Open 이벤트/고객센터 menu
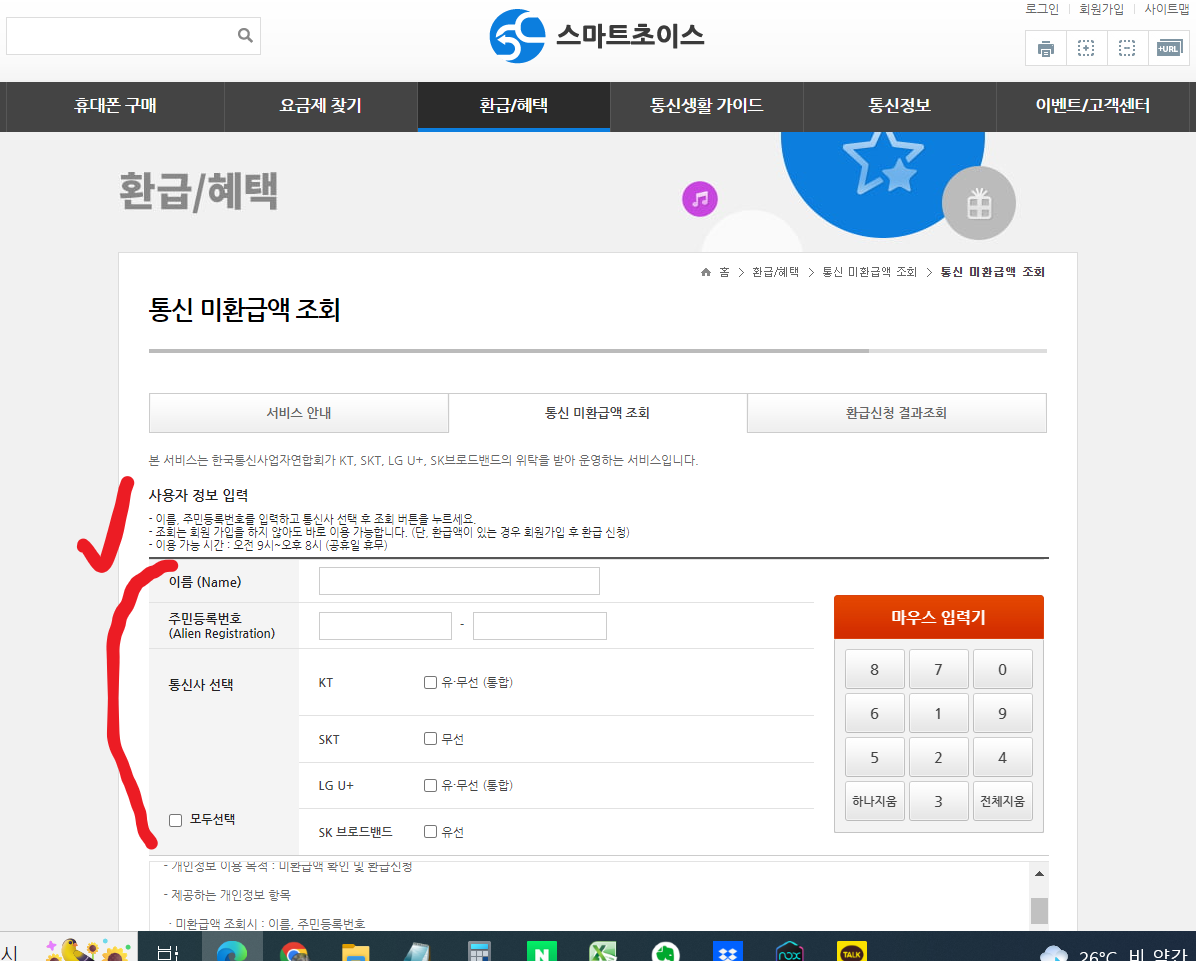The height and width of the screenshot is (961, 1196). click(1093, 105)
